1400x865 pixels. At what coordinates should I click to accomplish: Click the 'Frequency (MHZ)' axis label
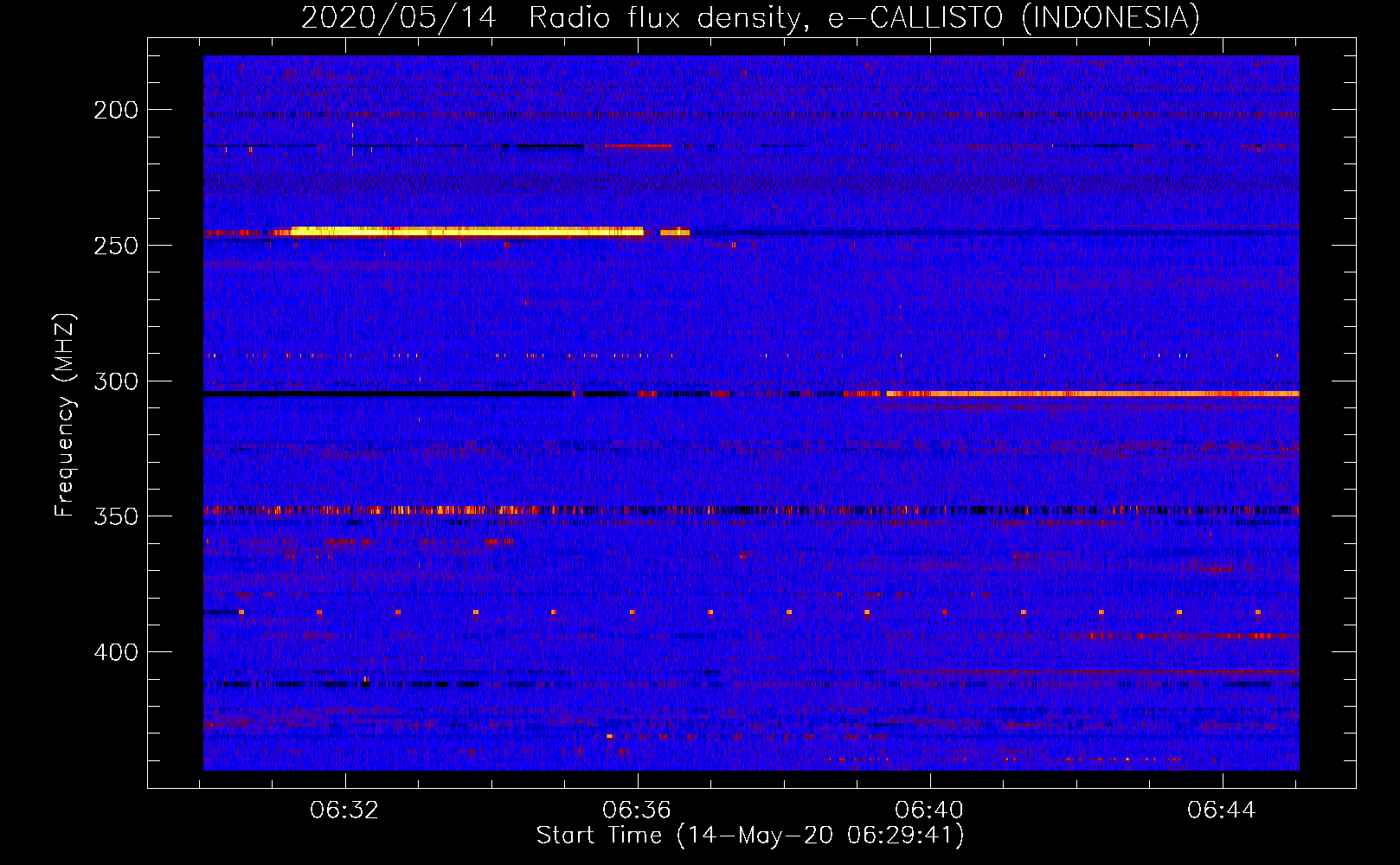pyautogui.click(x=65, y=414)
